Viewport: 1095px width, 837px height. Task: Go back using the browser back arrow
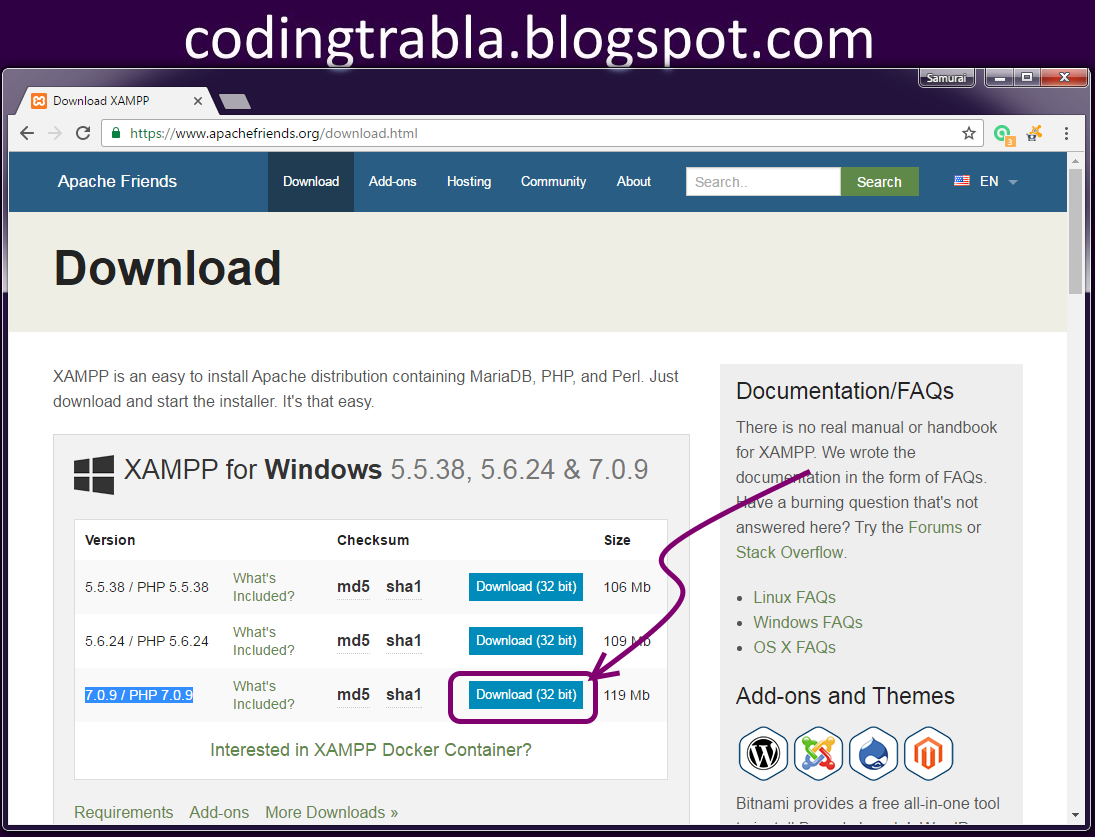click(27, 132)
